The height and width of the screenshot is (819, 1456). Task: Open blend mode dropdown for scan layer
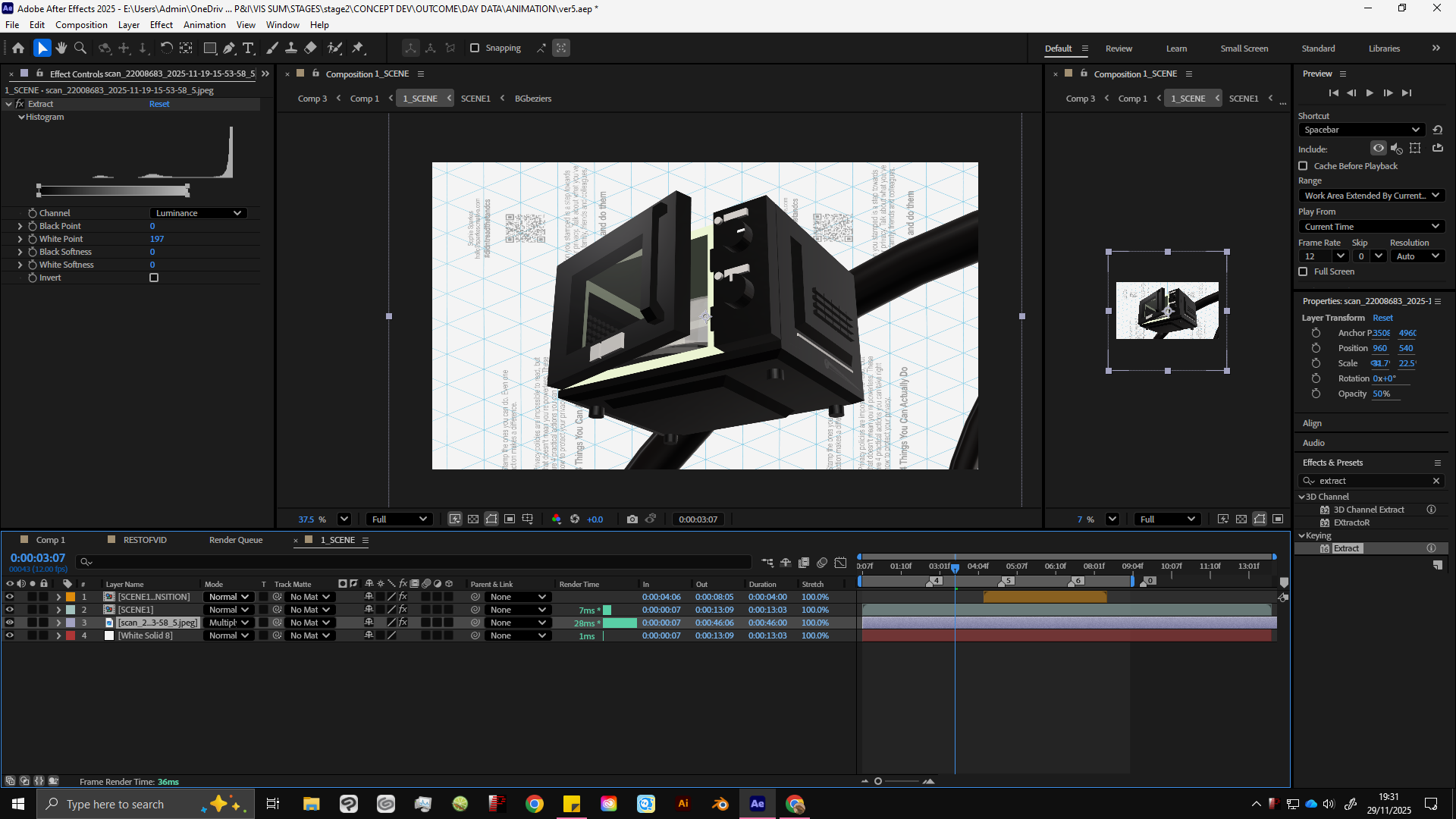click(x=229, y=623)
